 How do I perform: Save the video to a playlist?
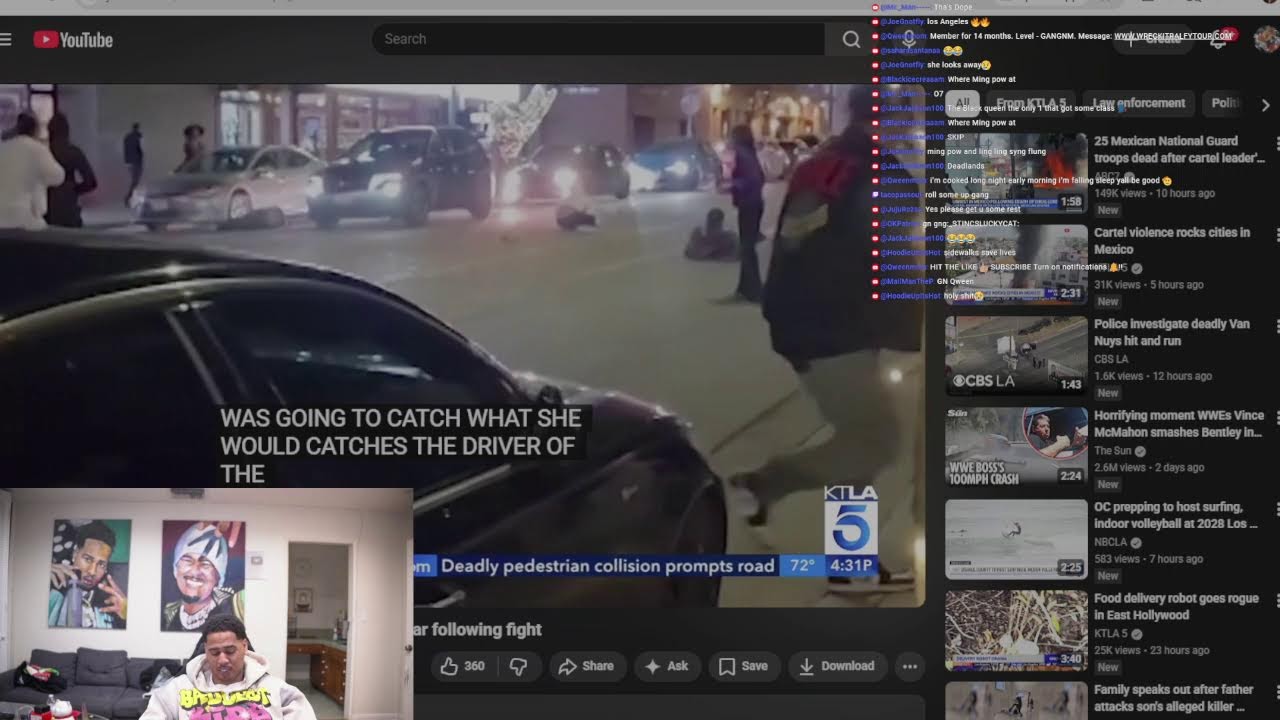tap(744, 666)
